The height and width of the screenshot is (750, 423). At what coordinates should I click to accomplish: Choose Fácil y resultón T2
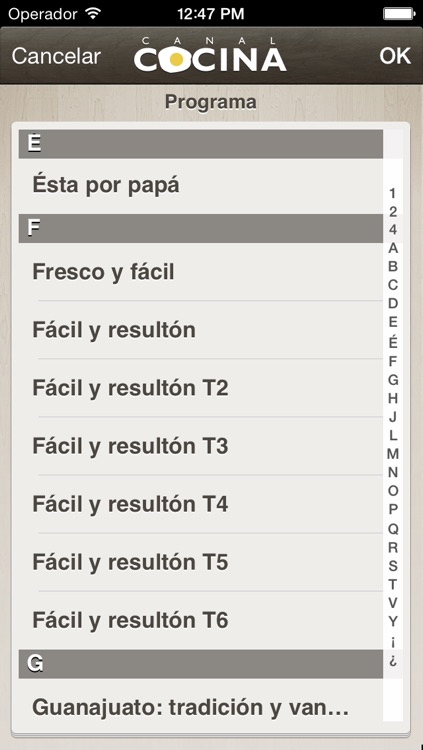point(200,388)
